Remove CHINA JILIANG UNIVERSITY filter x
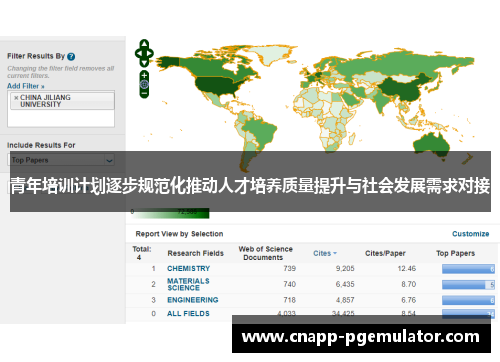This screenshot has height=362, width=500. tap(16, 98)
